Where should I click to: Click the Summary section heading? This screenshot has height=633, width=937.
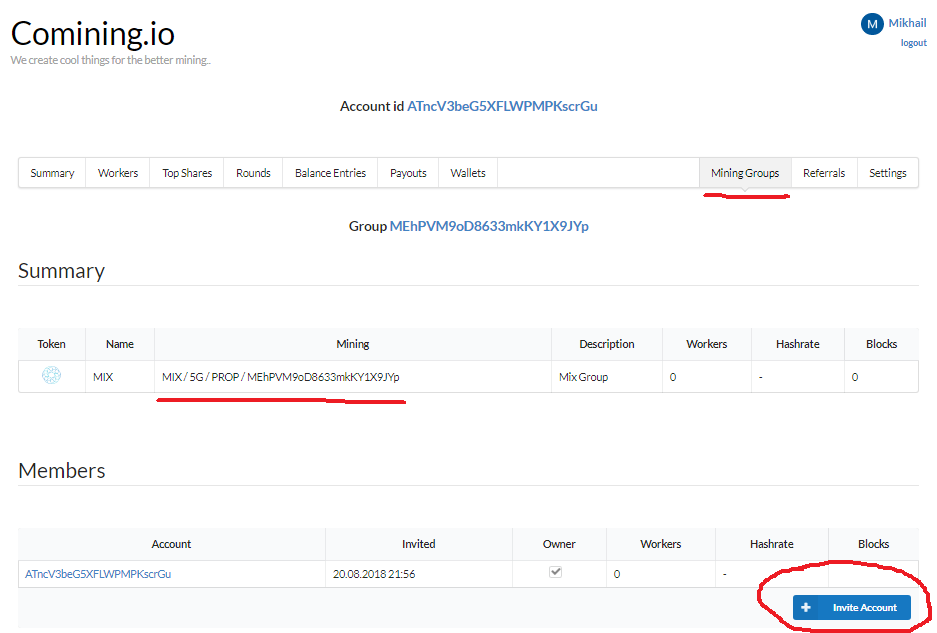[62, 271]
